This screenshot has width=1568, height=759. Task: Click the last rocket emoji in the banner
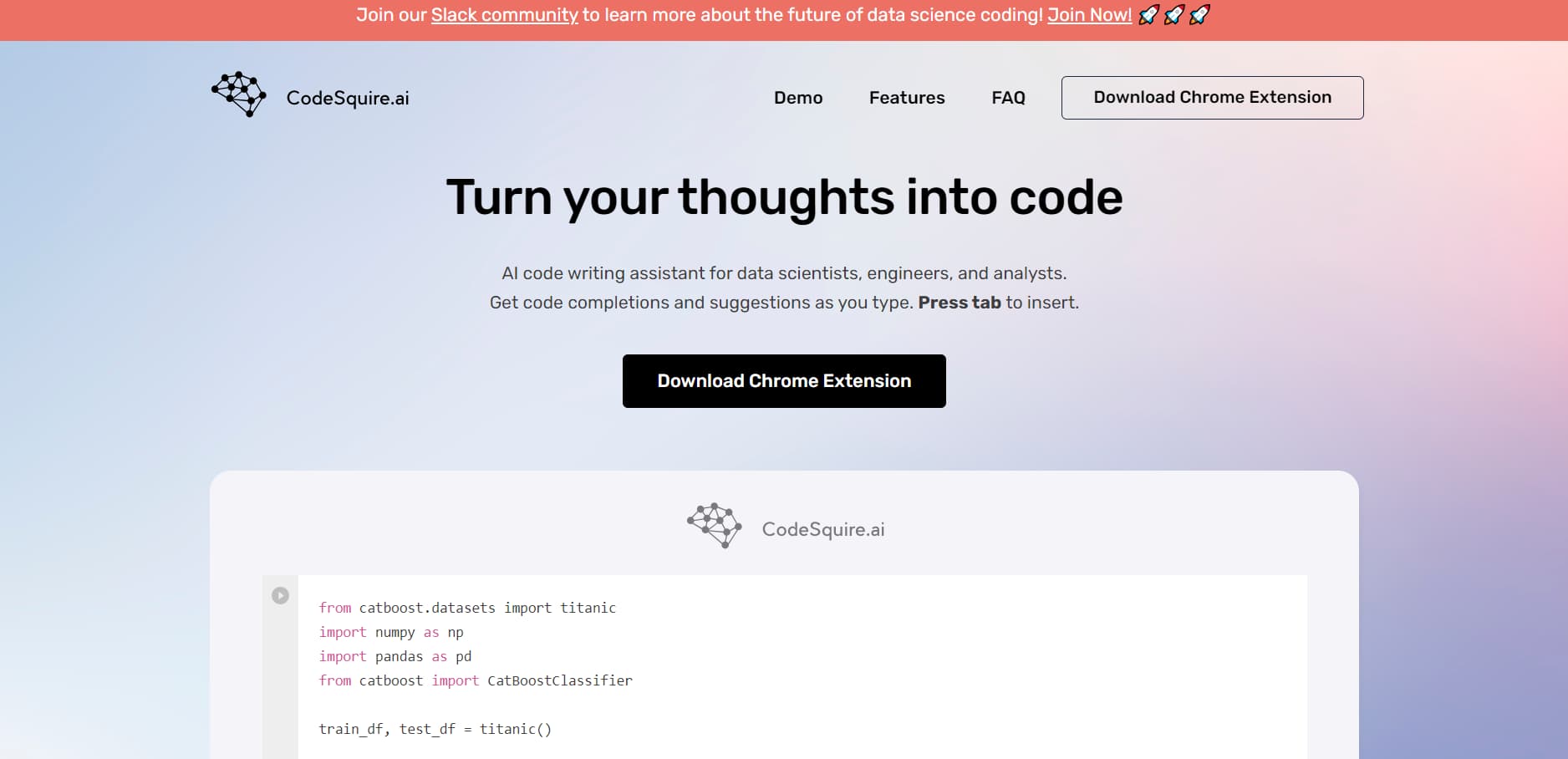pos(1199,14)
